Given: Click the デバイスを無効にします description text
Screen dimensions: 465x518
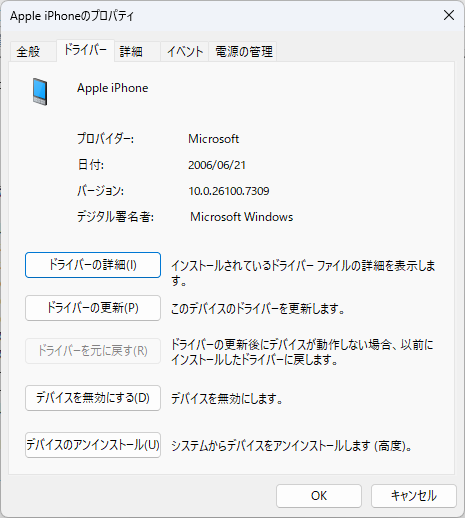Looking at the screenshot, I should click(x=227, y=399).
